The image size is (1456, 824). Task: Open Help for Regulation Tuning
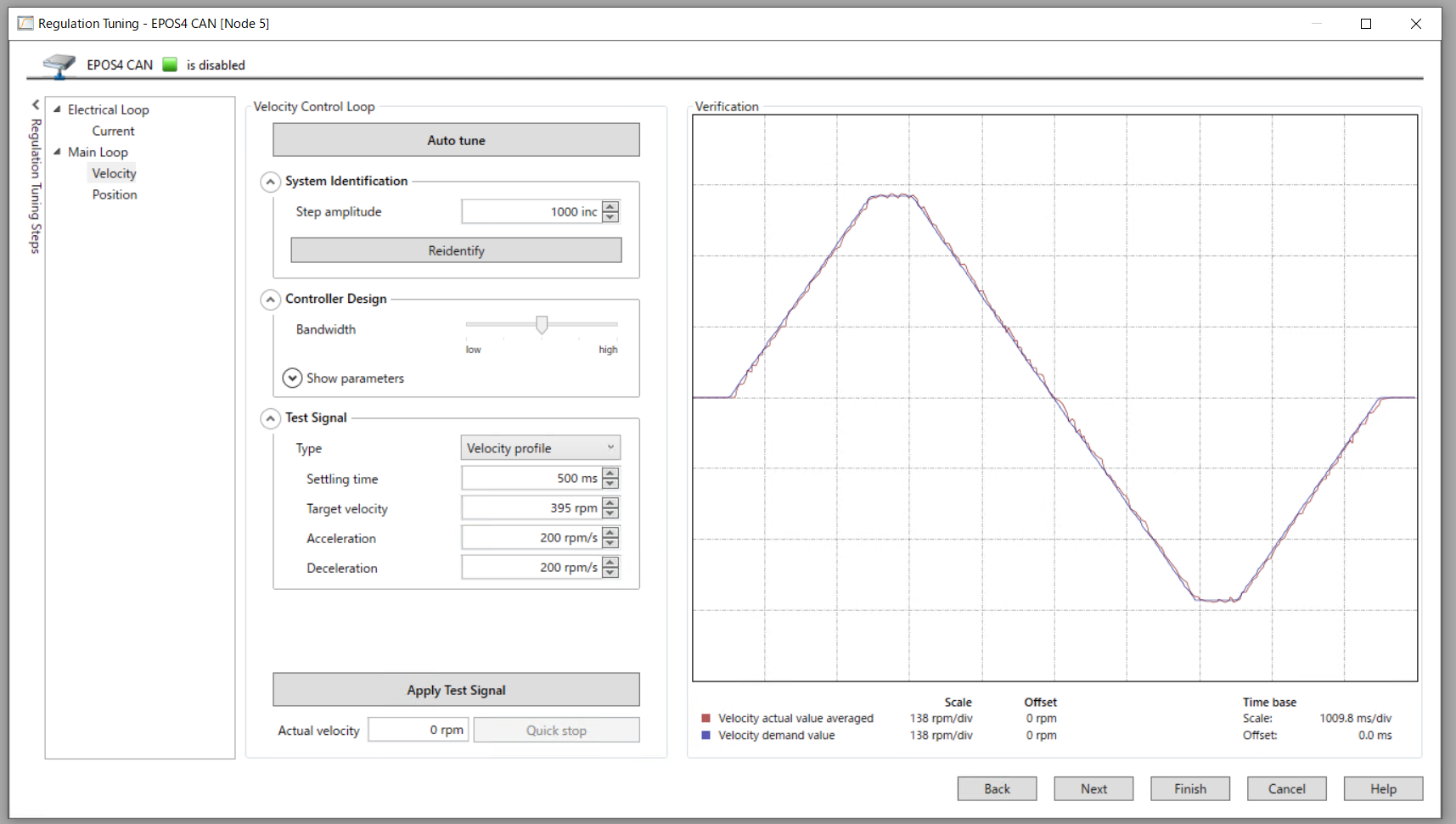pos(1383,788)
